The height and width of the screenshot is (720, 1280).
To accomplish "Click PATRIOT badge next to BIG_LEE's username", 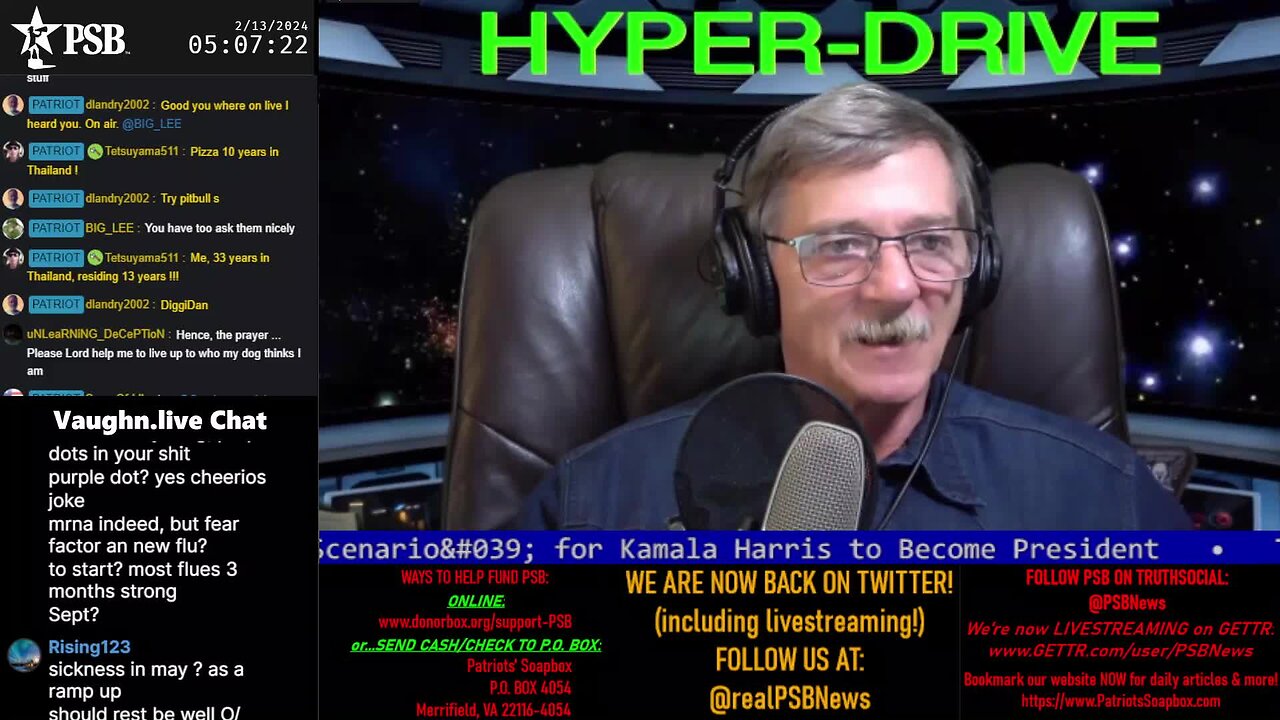I will point(55,228).
